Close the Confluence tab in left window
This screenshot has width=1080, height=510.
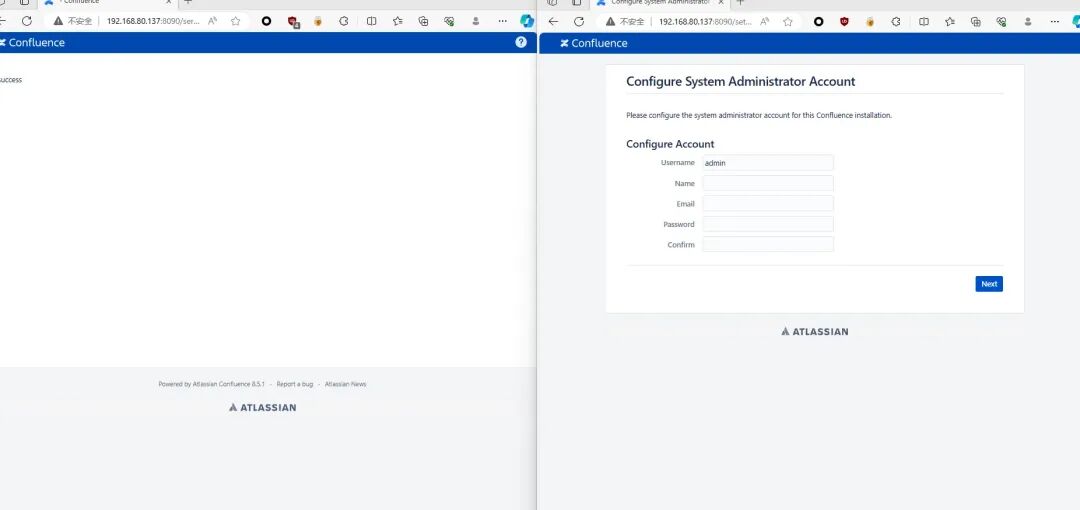(168, 2)
